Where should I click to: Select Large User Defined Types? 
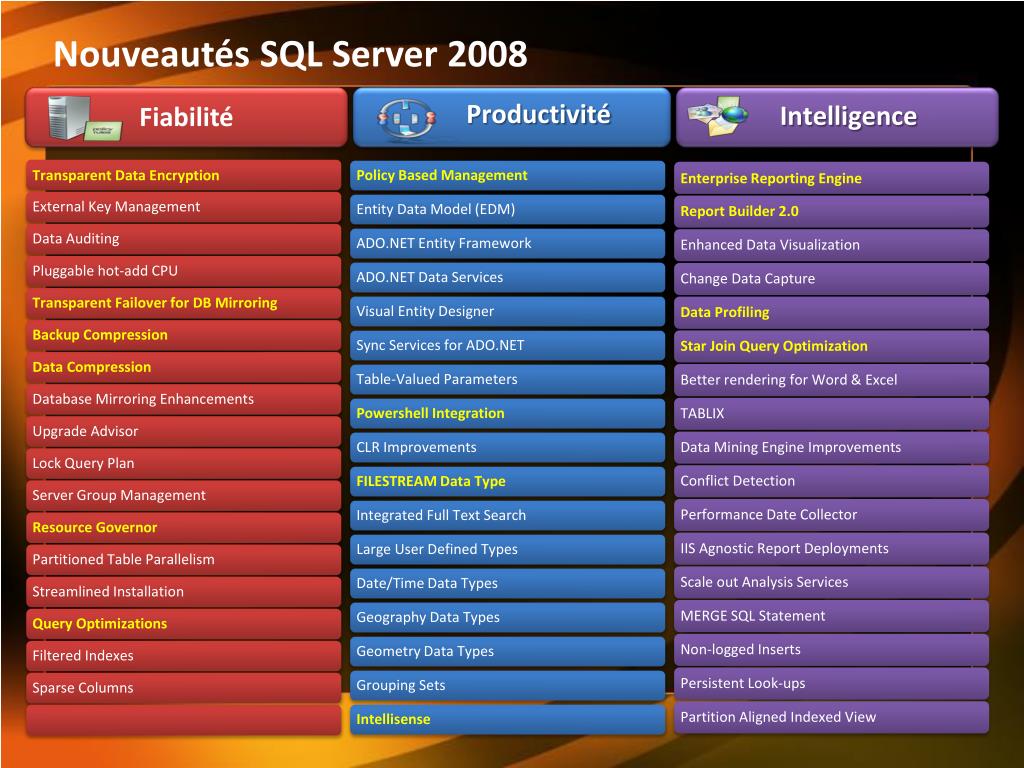coord(507,549)
